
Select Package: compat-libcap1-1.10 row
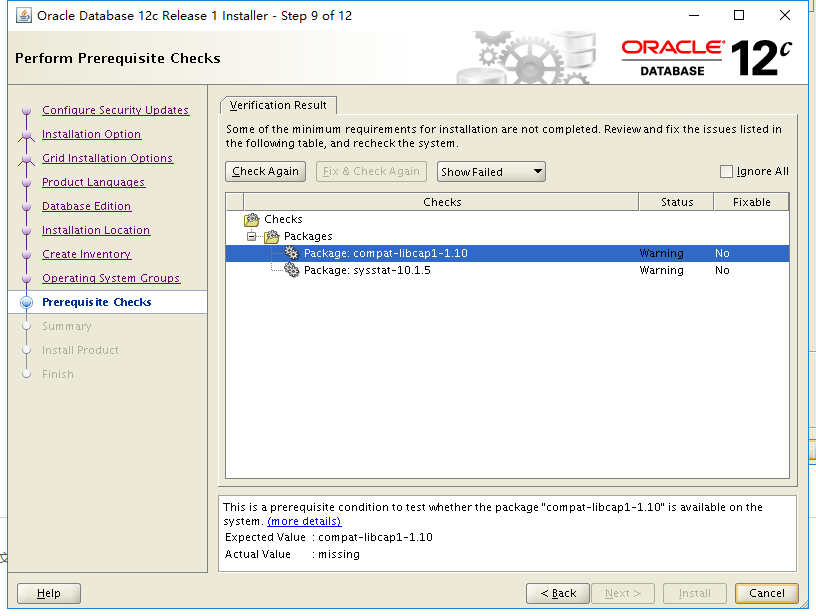point(507,253)
